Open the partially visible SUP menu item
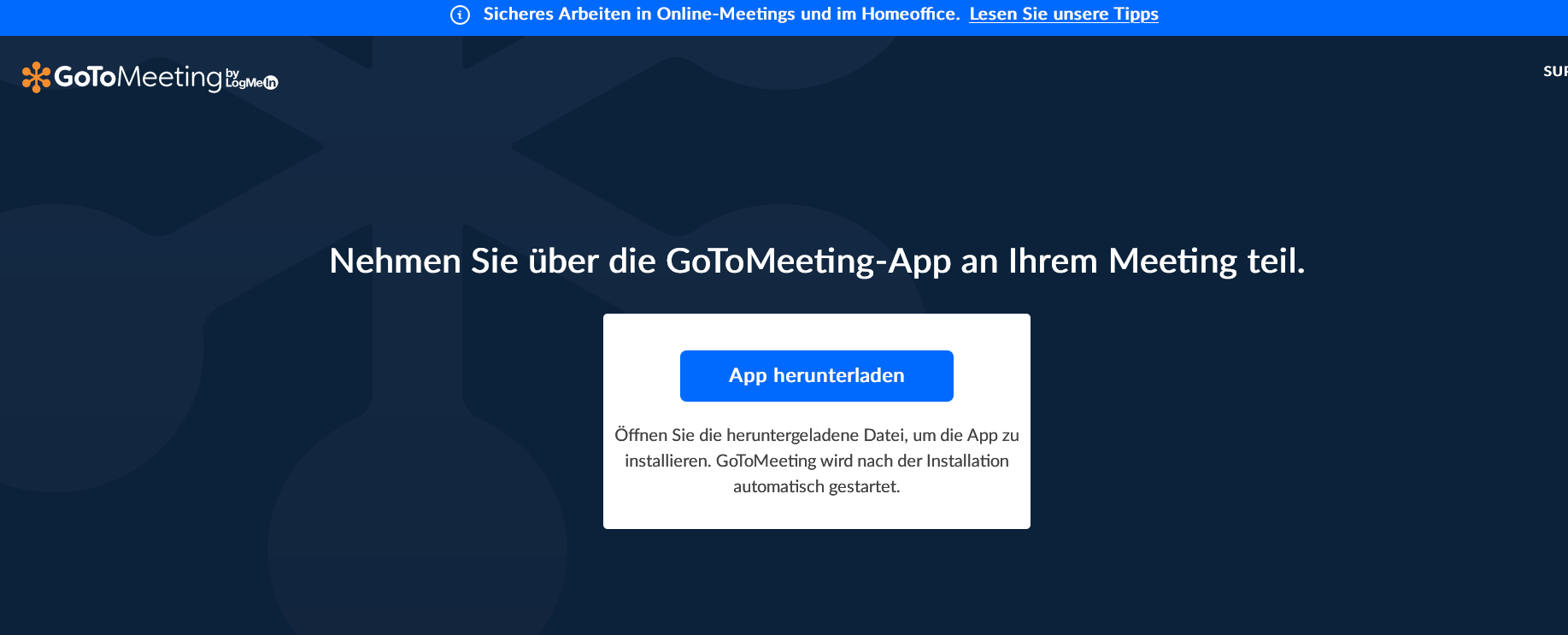 tap(1555, 72)
